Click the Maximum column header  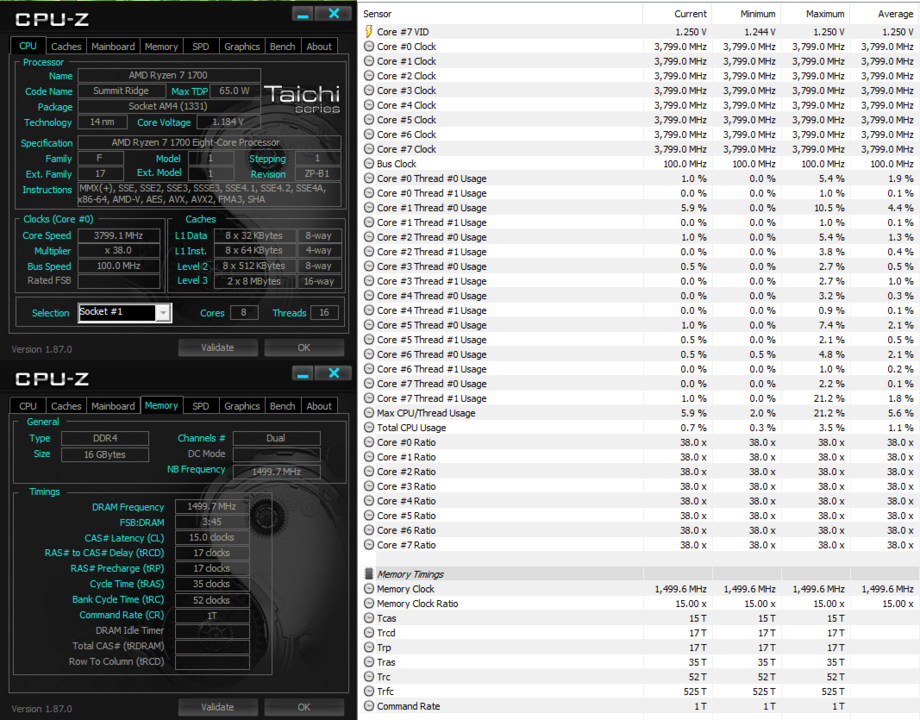point(815,13)
